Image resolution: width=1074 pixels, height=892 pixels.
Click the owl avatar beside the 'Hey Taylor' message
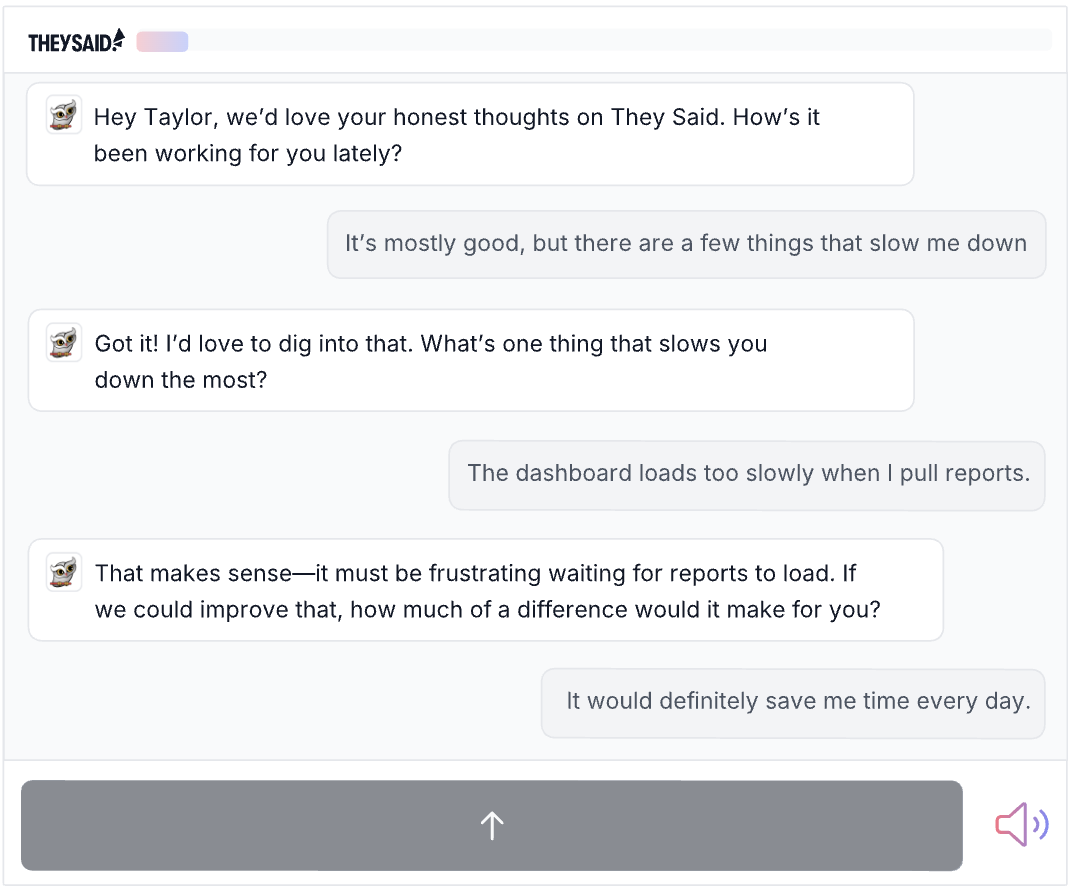pos(64,115)
